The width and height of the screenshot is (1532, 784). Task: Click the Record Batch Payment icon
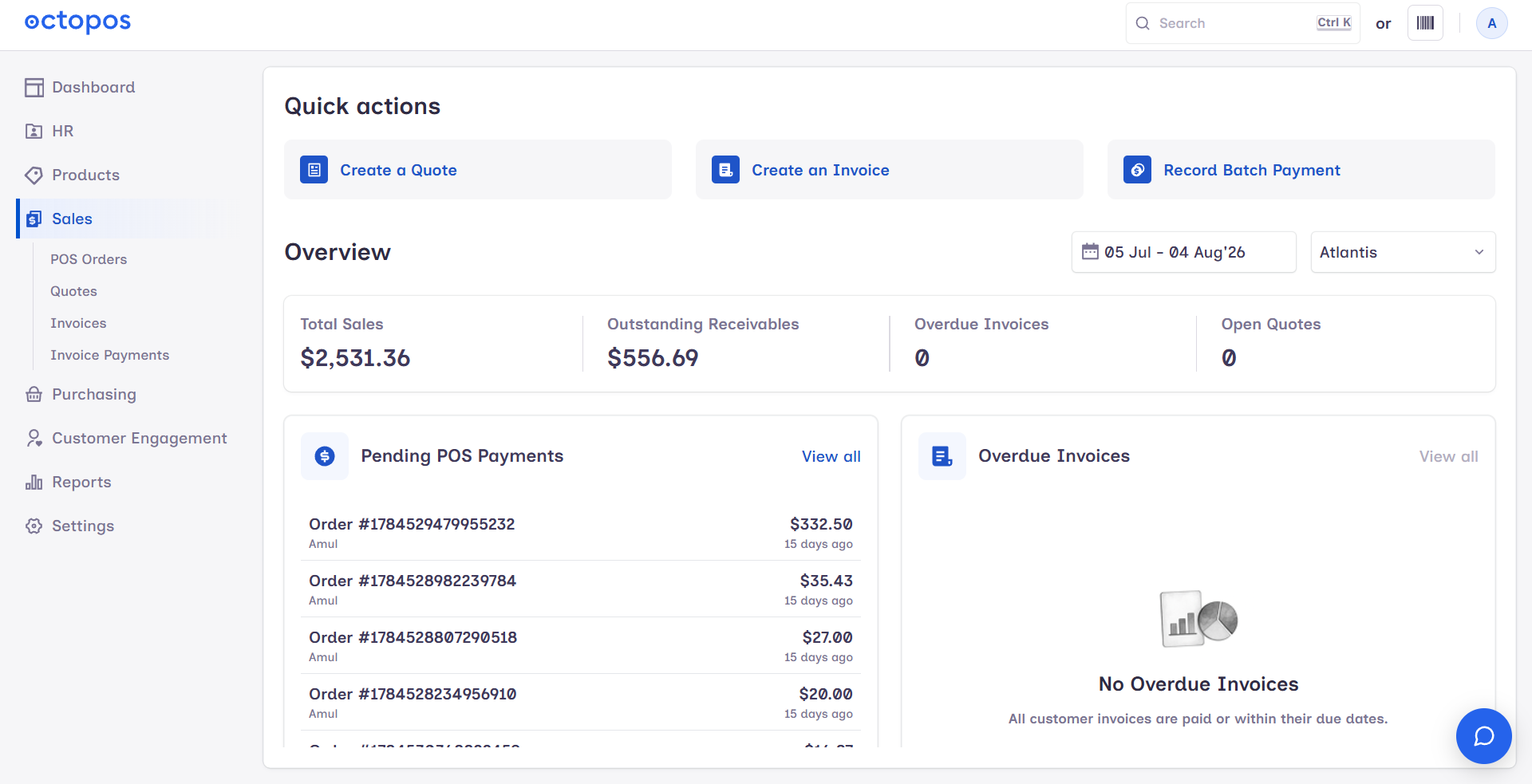1137,170
